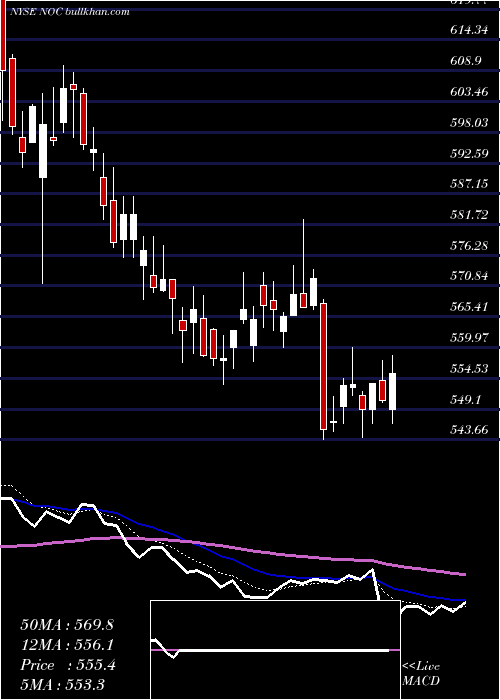Screen dimensions: 500x700
Task: Click the 603.46 price axis label
Action: click(x=468, y=92)
